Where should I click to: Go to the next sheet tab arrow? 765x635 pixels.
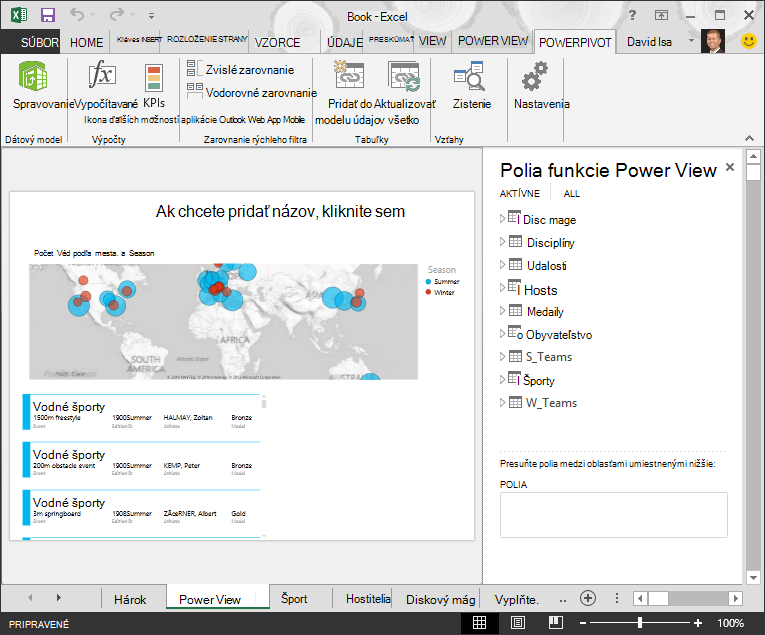[x=59, y=597]
